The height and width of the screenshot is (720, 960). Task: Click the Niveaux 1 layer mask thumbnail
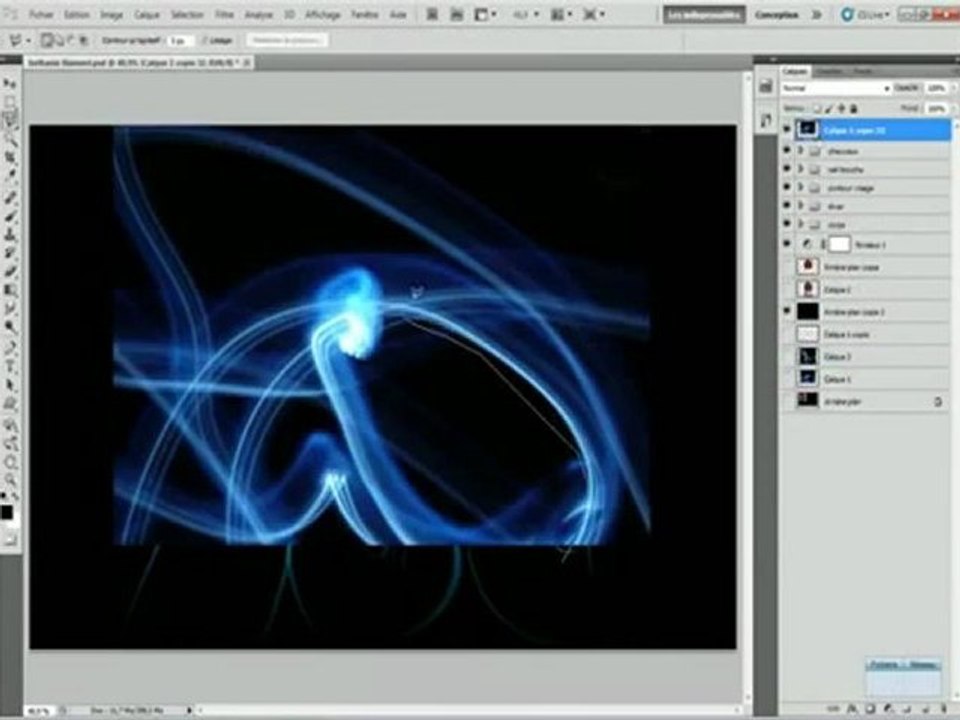[x=839, y=244]
